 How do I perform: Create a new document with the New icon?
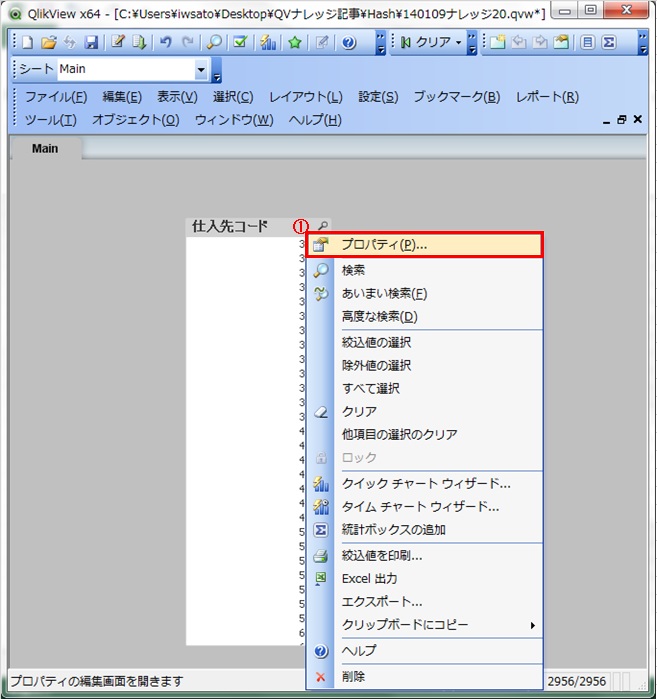pos(28,42)
